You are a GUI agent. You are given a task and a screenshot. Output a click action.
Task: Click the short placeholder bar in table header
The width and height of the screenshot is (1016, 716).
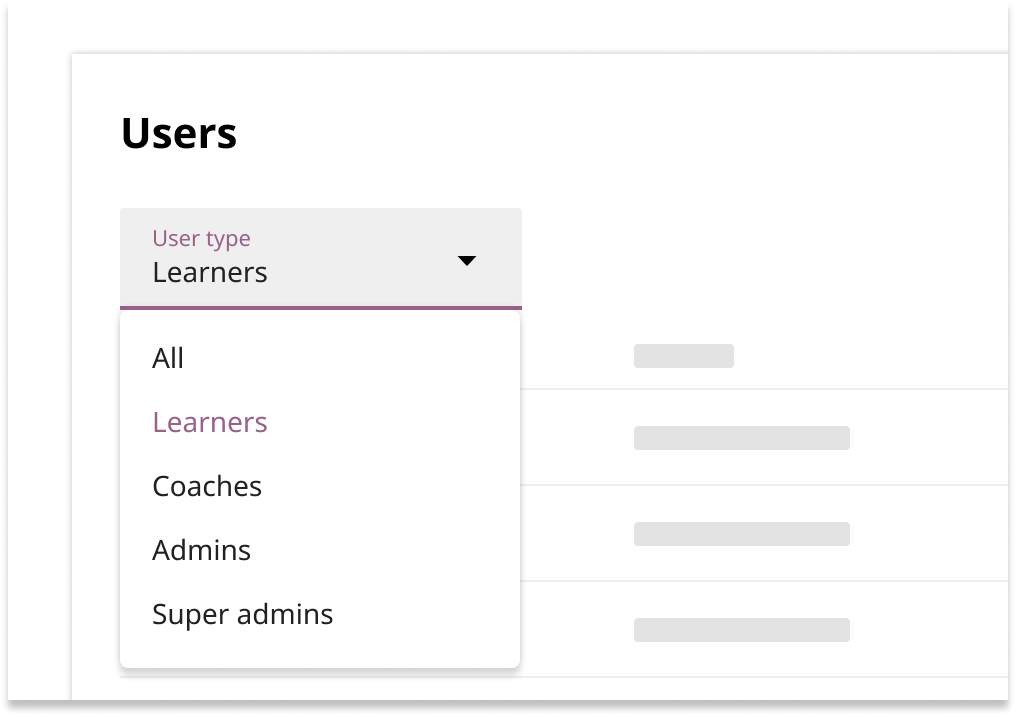click(684, 356)
